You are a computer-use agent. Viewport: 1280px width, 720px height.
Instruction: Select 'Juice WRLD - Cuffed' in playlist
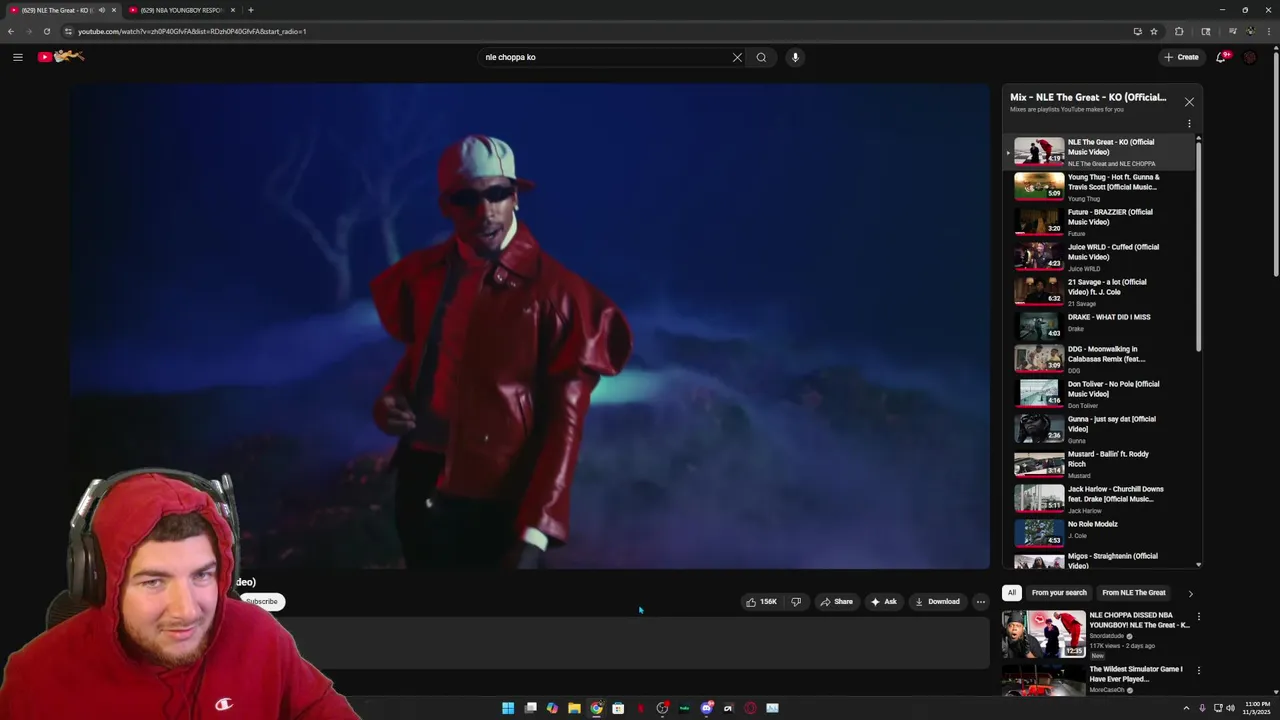pyautogui.click(x=1098, y=257)
